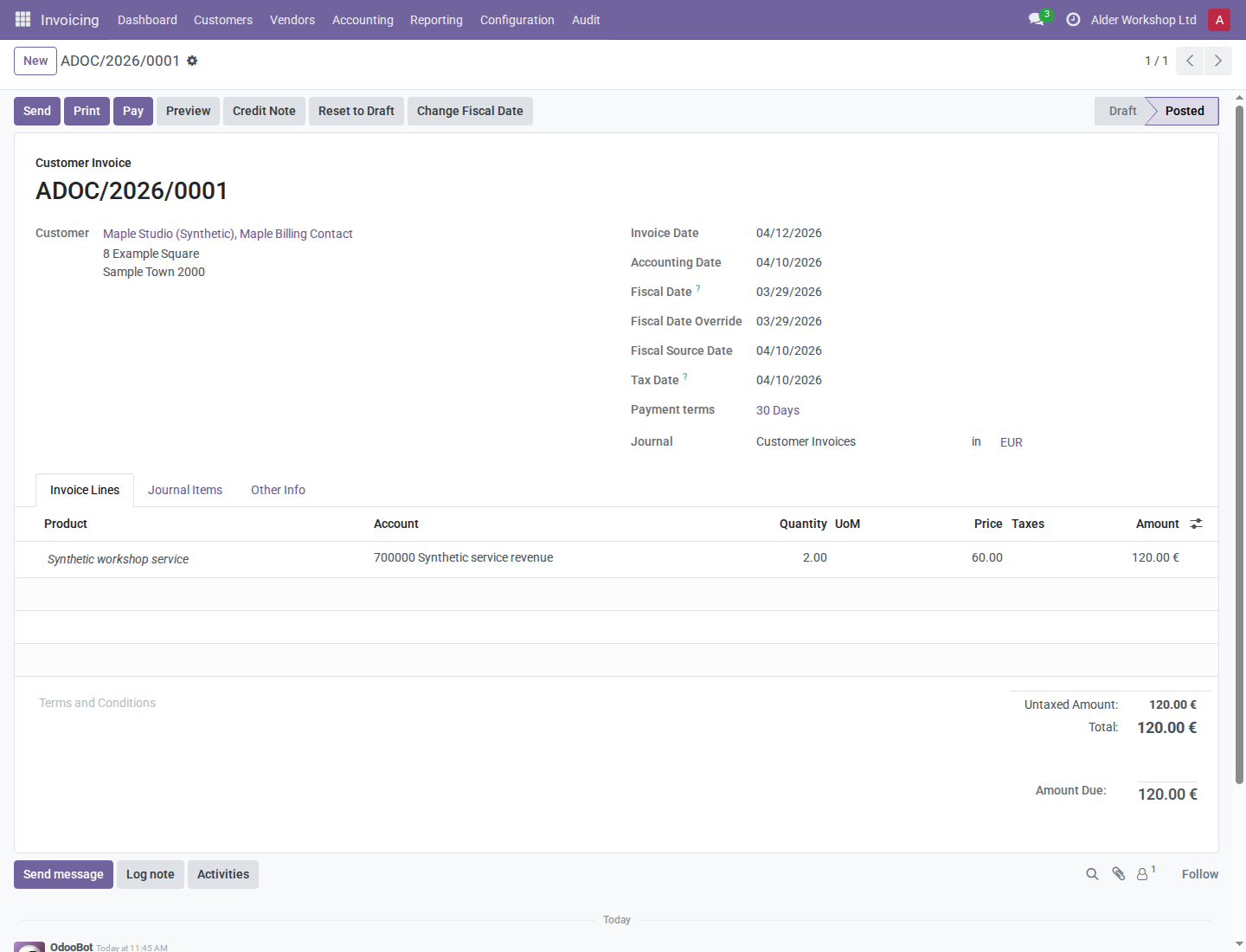This screenshot has width=1246, height=952.
Task: Show followers person icon
Action: [1144, 874]
